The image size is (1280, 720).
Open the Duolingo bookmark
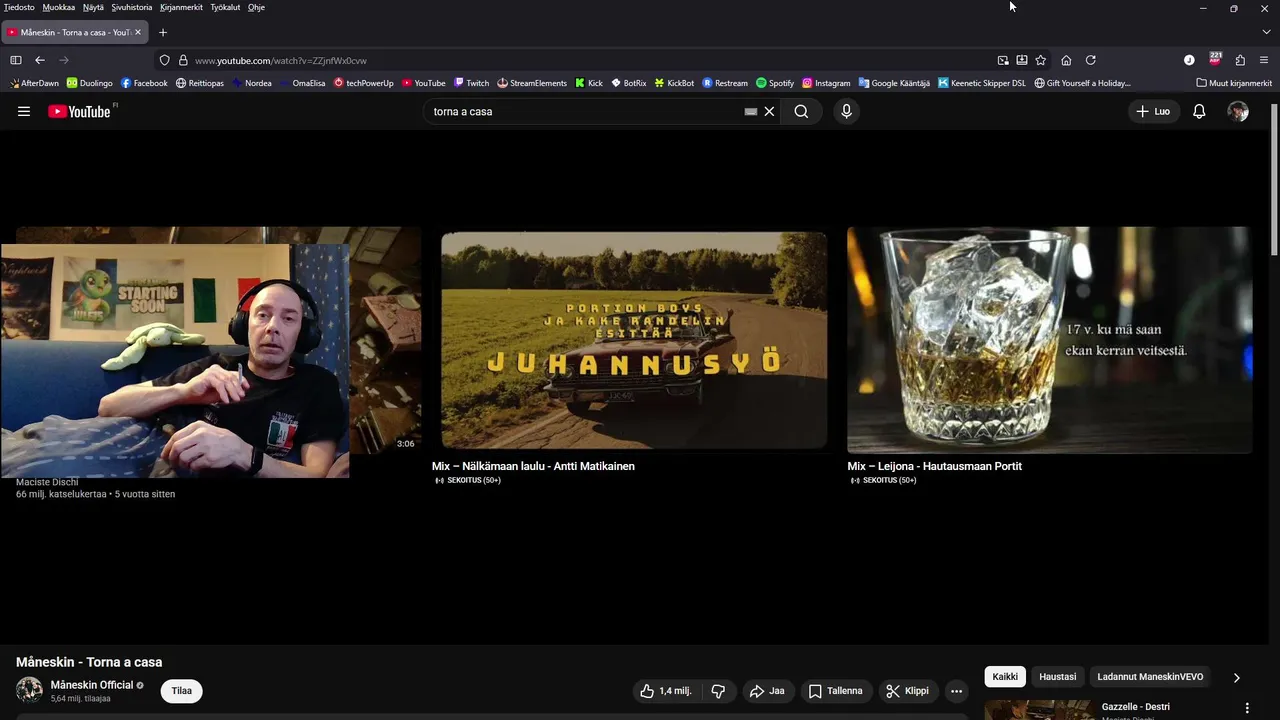point(89,83)
